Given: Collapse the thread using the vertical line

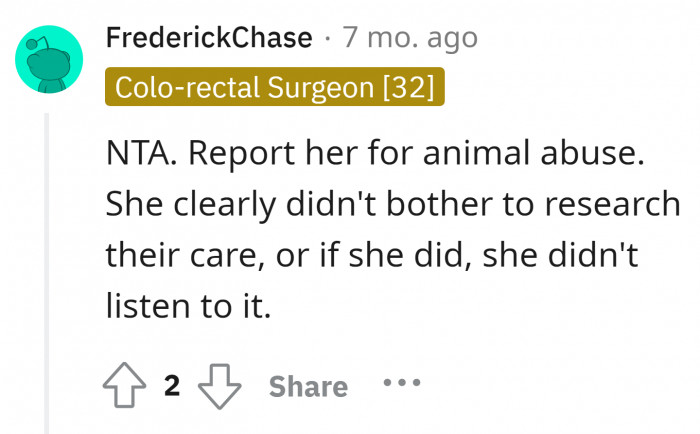Looking at the screenshot, I should [x=48, y=270].
